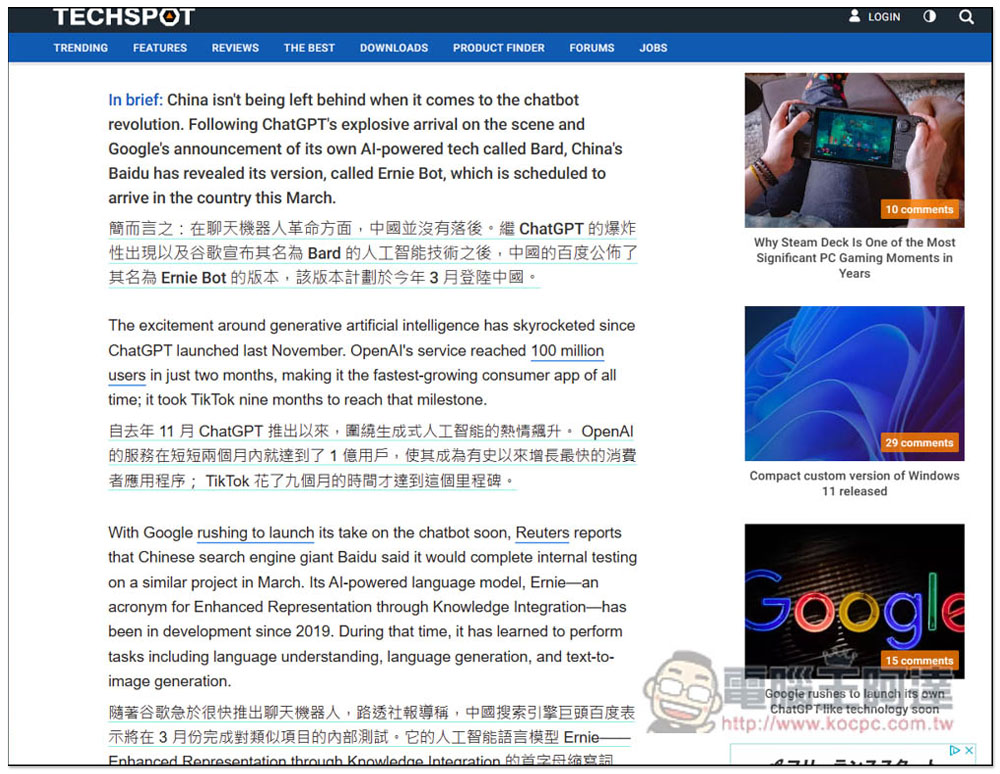Click the AdChoices triangle icon
This screenshot has height=774, width=1000.
click(955, 750)
